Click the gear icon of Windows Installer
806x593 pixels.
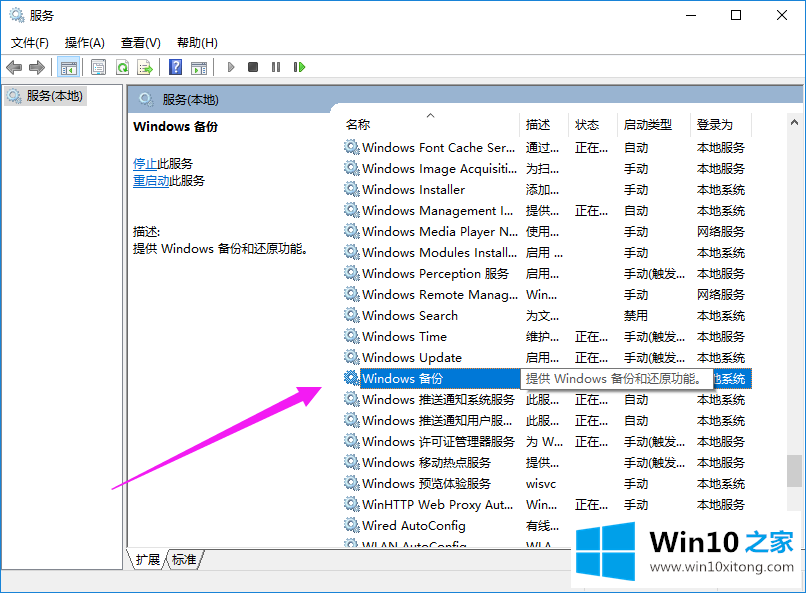[352, 189]
